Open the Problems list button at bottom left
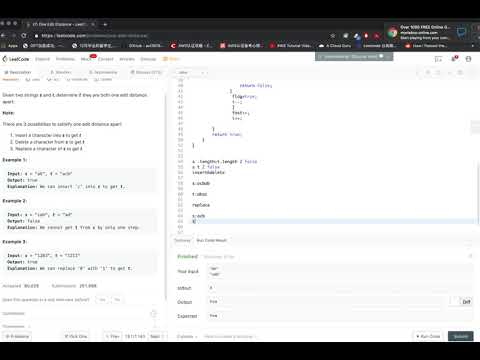The height and width of the screenshot is (360, 480). click(17, 336)
